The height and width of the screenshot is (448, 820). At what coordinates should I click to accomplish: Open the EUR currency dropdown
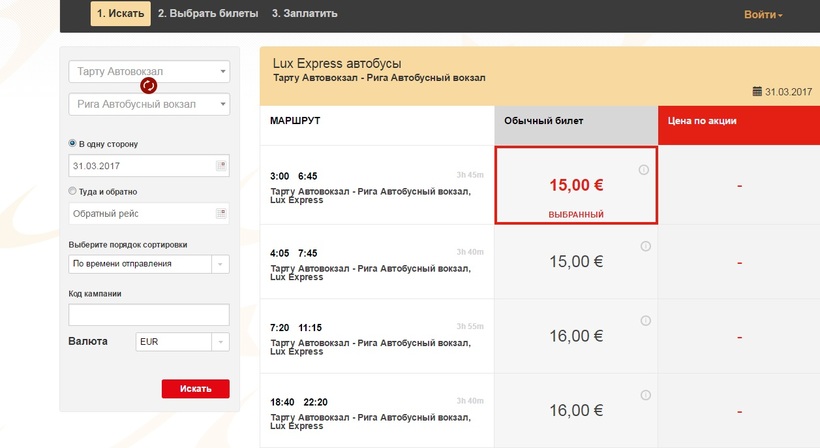[220, 342]
